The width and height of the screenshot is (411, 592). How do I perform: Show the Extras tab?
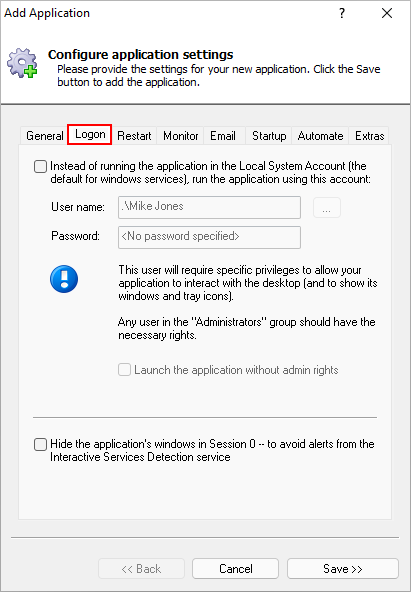pos(369,136)
